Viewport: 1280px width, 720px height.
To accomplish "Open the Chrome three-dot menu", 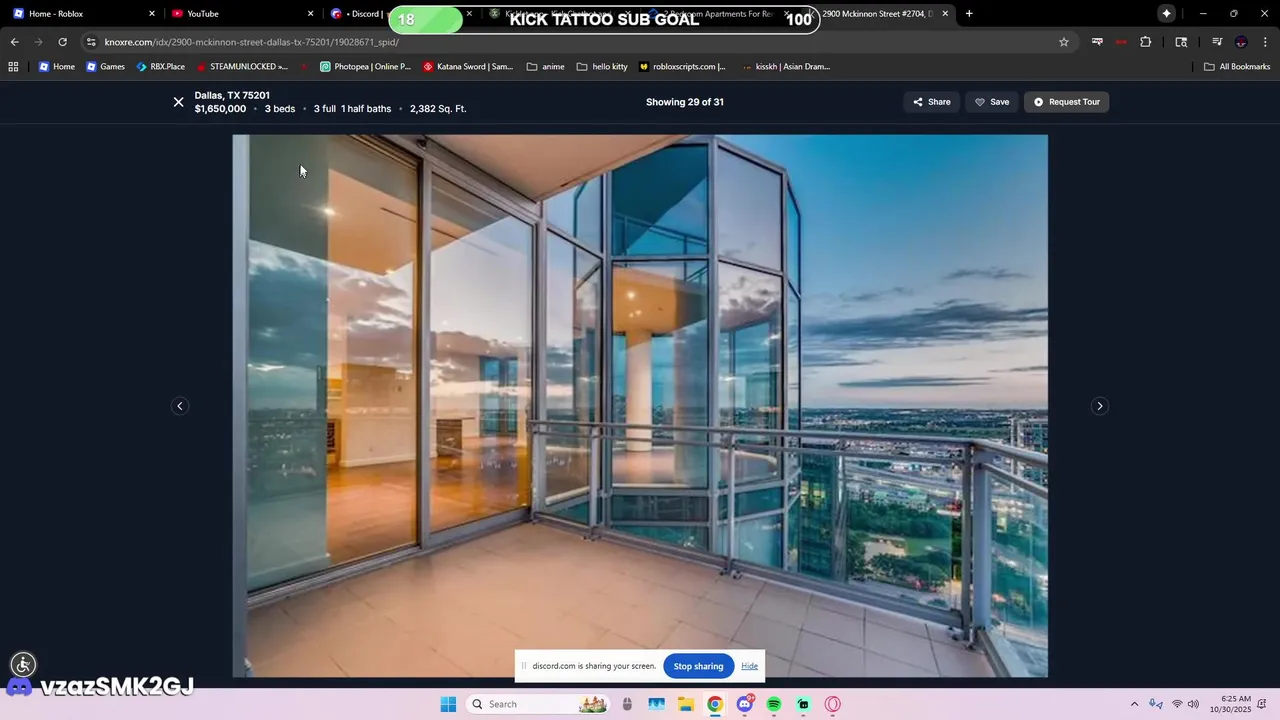I will click(x=1265, y=42).
